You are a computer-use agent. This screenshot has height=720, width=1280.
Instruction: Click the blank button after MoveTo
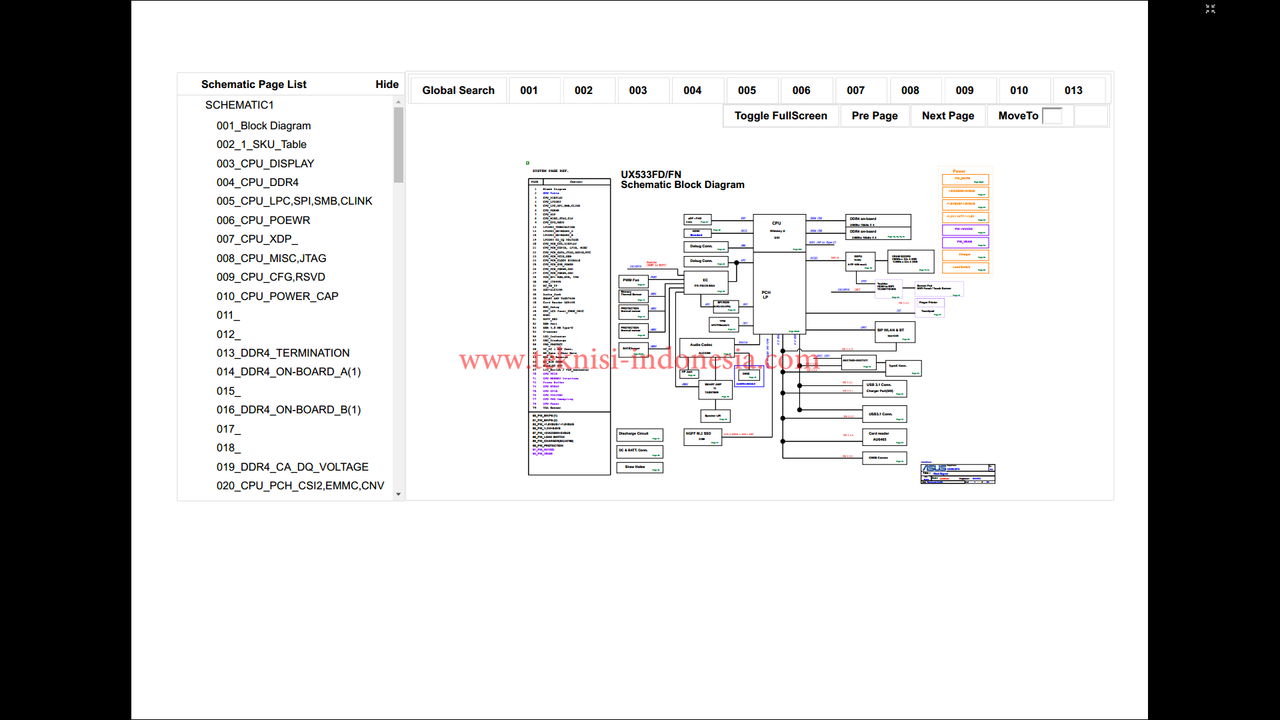coord(1091,116)
